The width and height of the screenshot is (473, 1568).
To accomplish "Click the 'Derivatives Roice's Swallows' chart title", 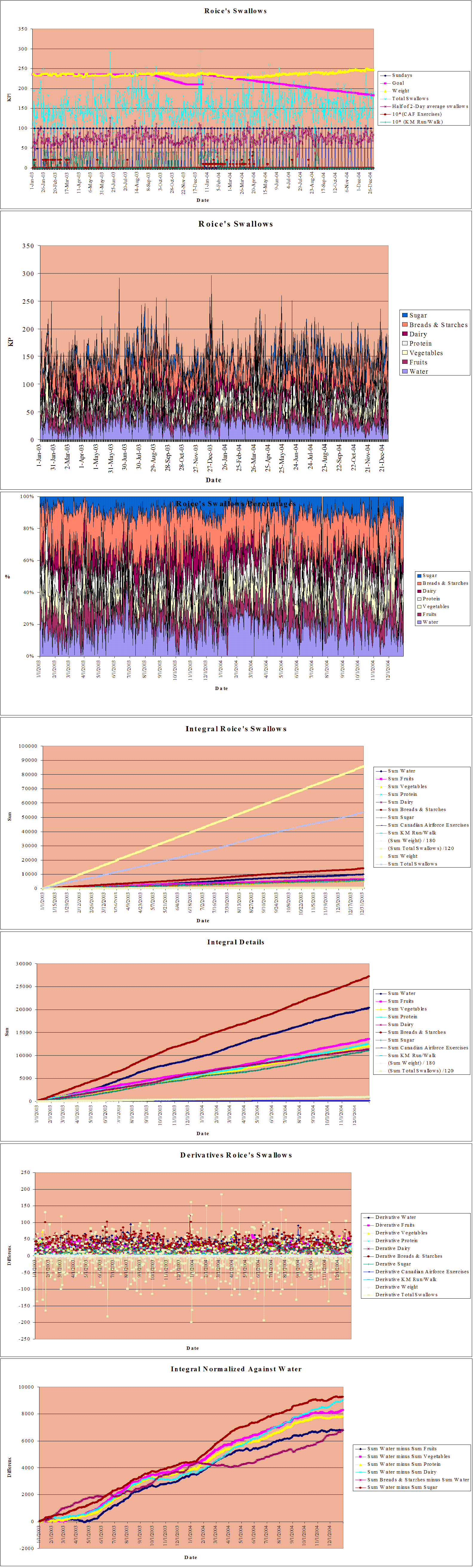I will (x=235, y=1155).
